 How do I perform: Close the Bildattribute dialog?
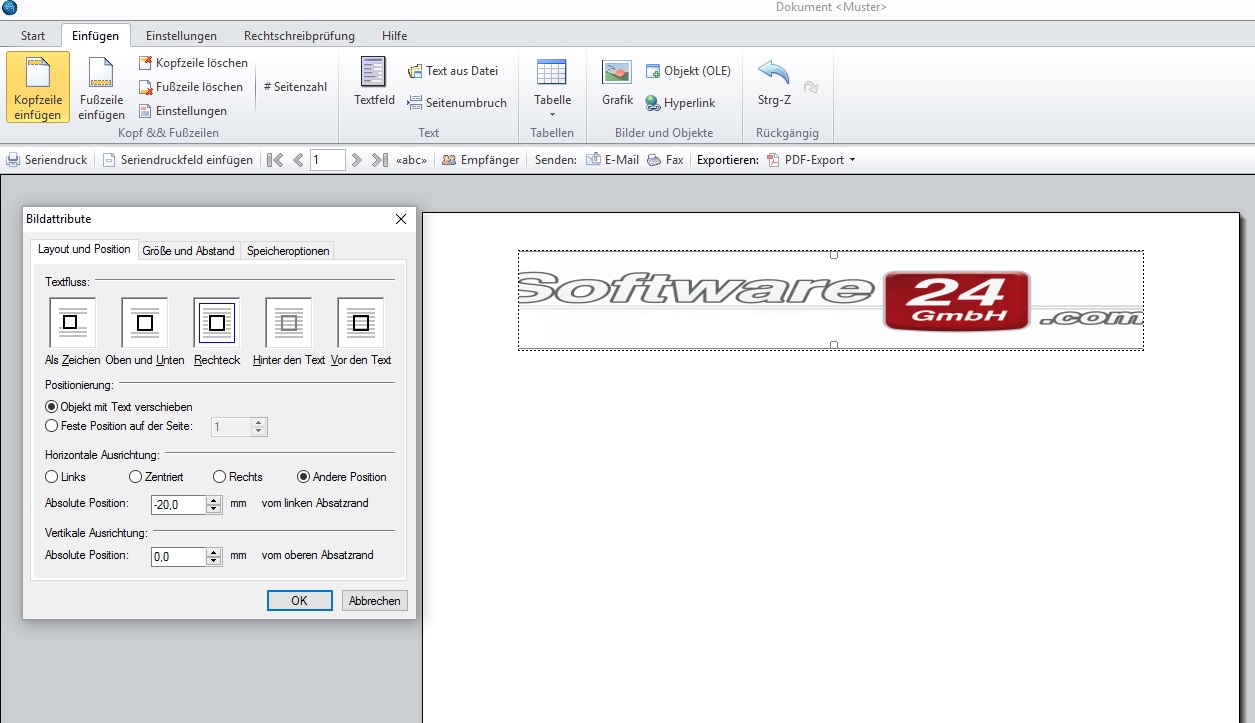(401, 219)
